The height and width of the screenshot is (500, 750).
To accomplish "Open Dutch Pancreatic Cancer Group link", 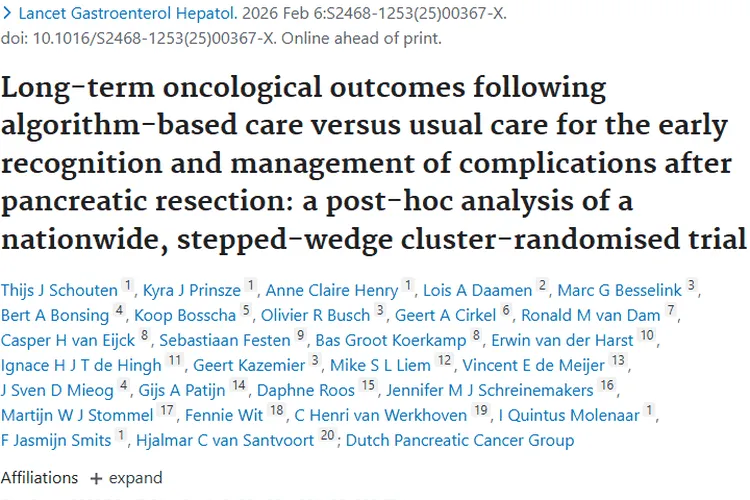I will click(460, 438).
